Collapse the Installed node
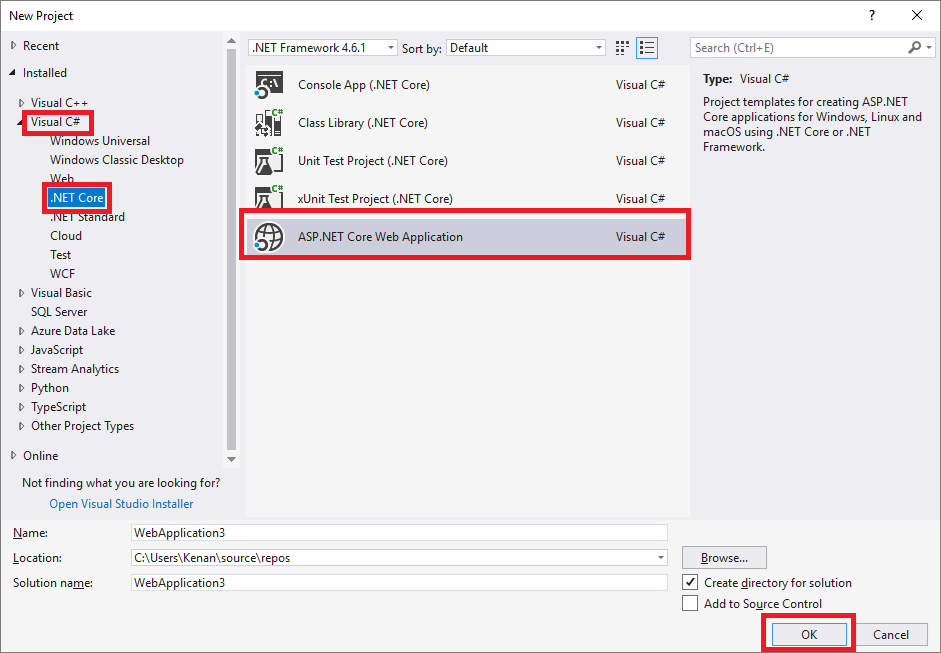The height and width of the screenshot is (653, 941). (x=13, y=73)
